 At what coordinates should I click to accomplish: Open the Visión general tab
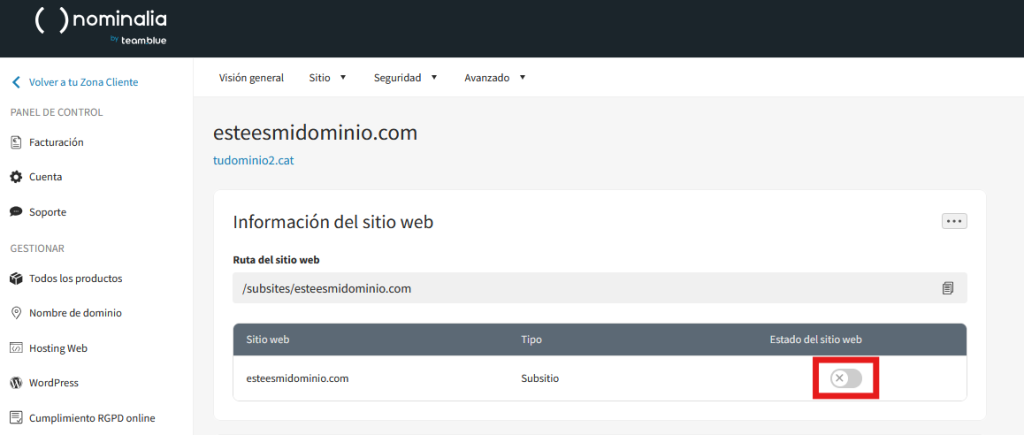[x=251, y=78]
